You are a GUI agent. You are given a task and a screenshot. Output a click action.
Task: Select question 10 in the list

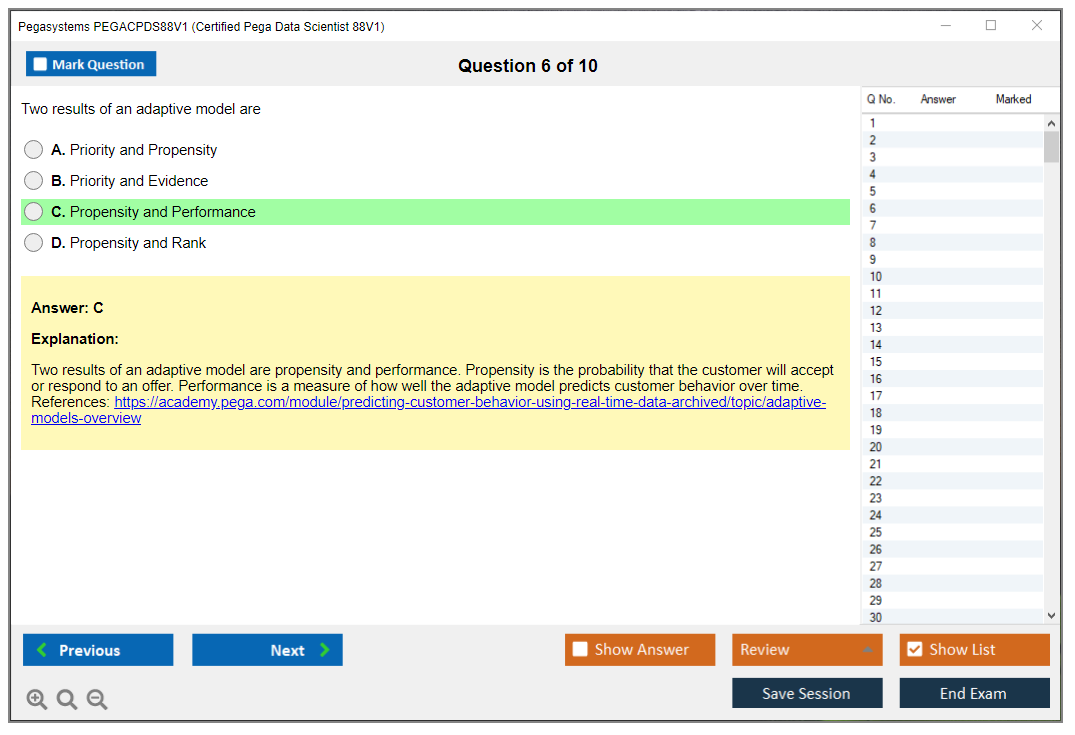pyautogui.click(x=876, y=277)
